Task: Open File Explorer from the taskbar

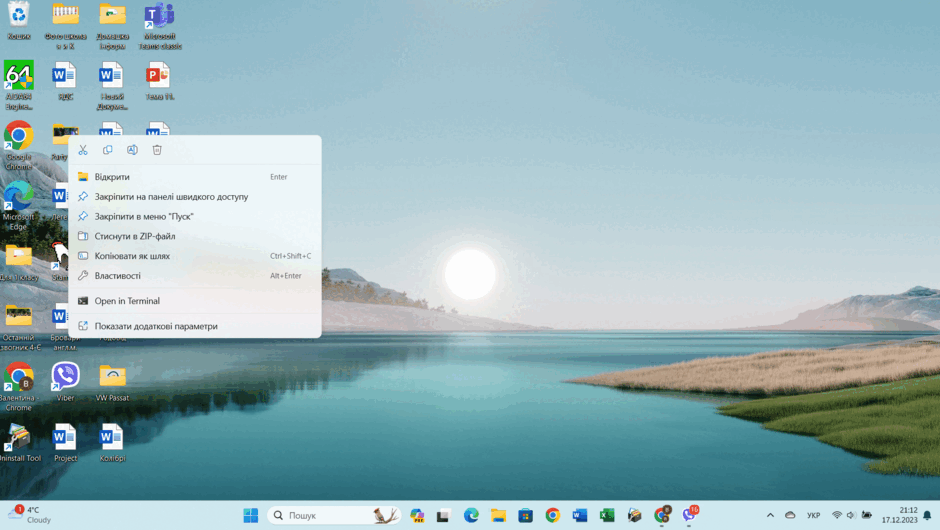Action: (498, 515)
